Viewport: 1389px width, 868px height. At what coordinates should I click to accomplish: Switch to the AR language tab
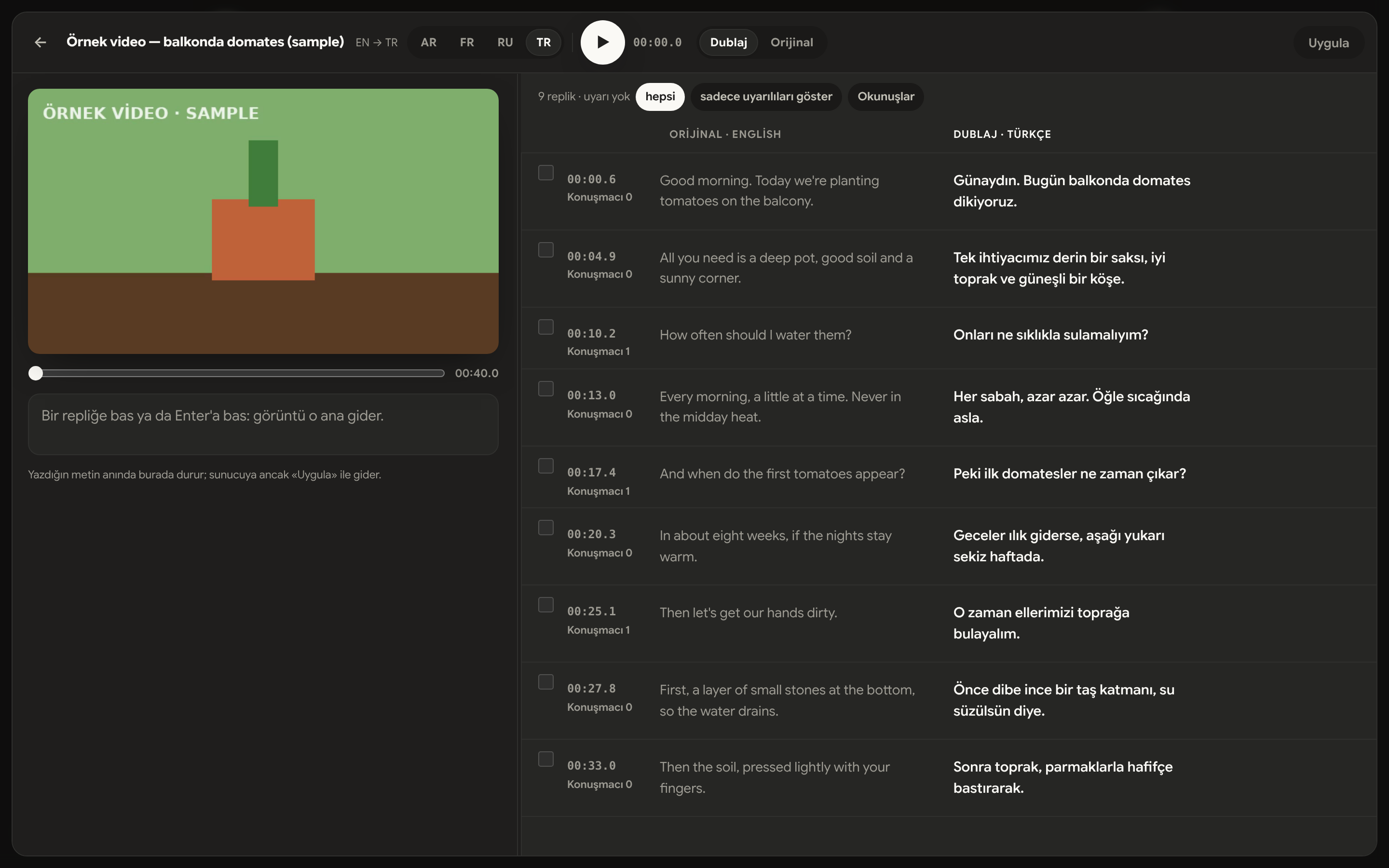click(x=428, y=42)
